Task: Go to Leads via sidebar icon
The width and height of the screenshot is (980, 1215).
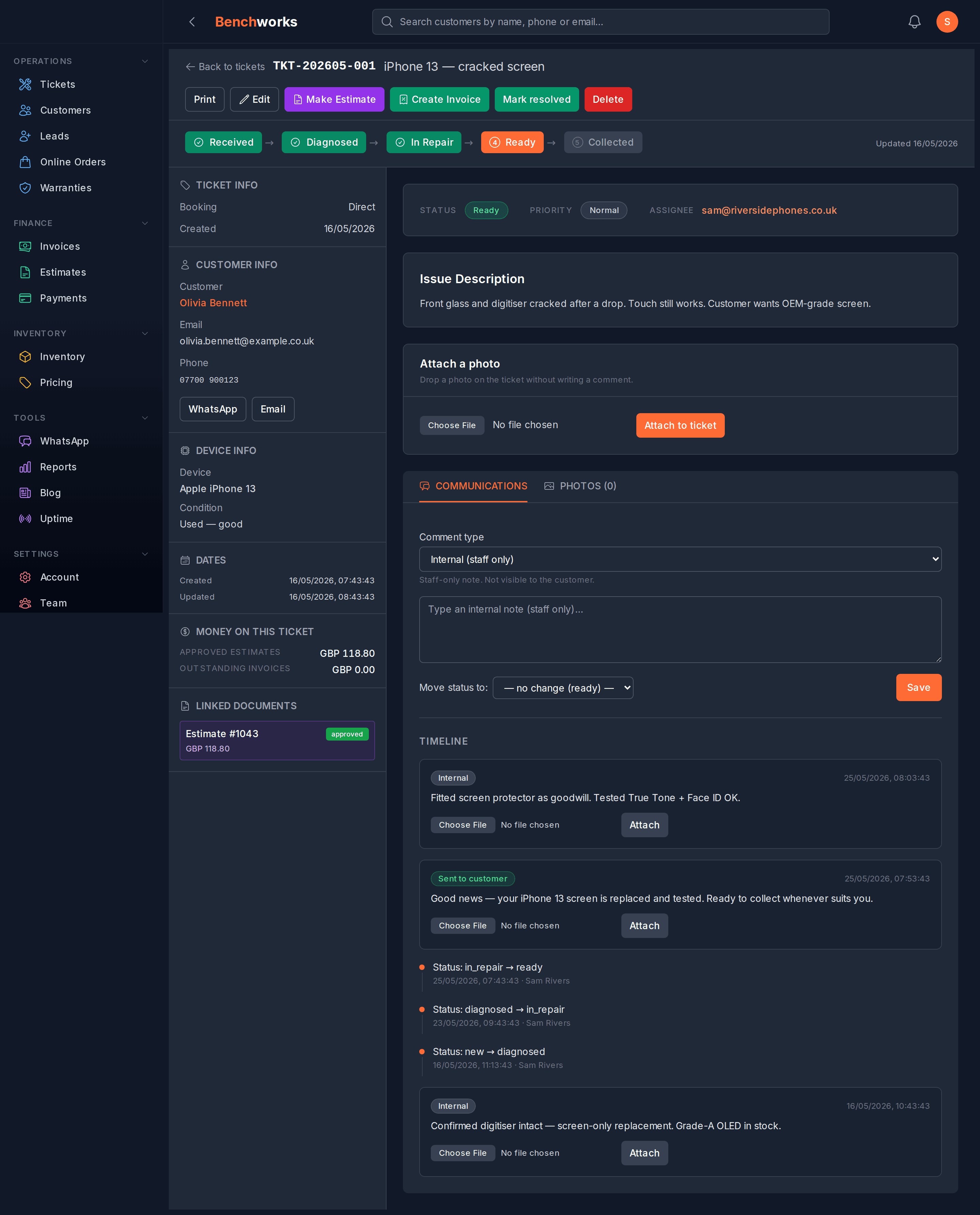Action: coord(26,136)
